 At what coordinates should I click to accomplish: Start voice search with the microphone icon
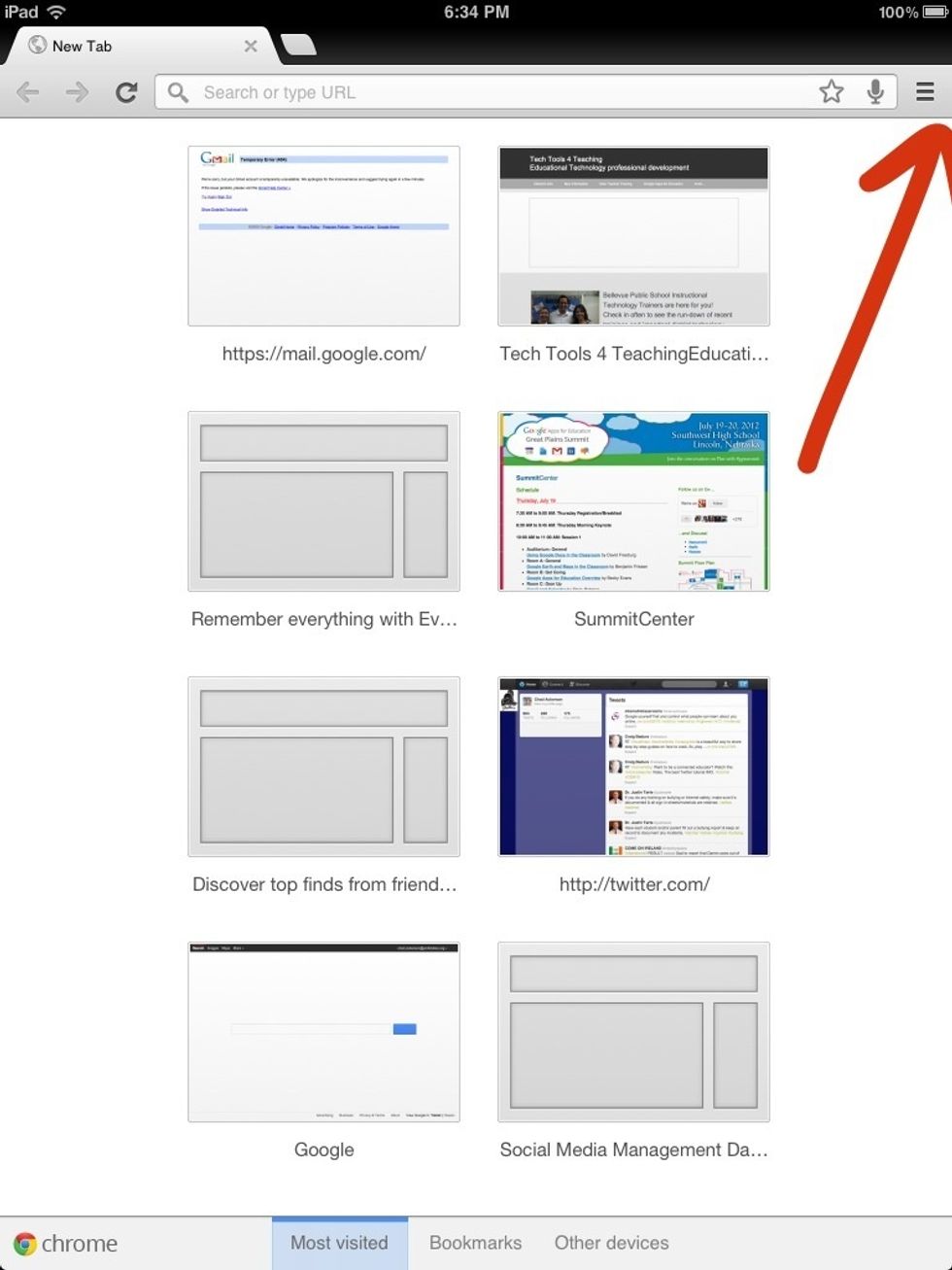click(876, 91)
